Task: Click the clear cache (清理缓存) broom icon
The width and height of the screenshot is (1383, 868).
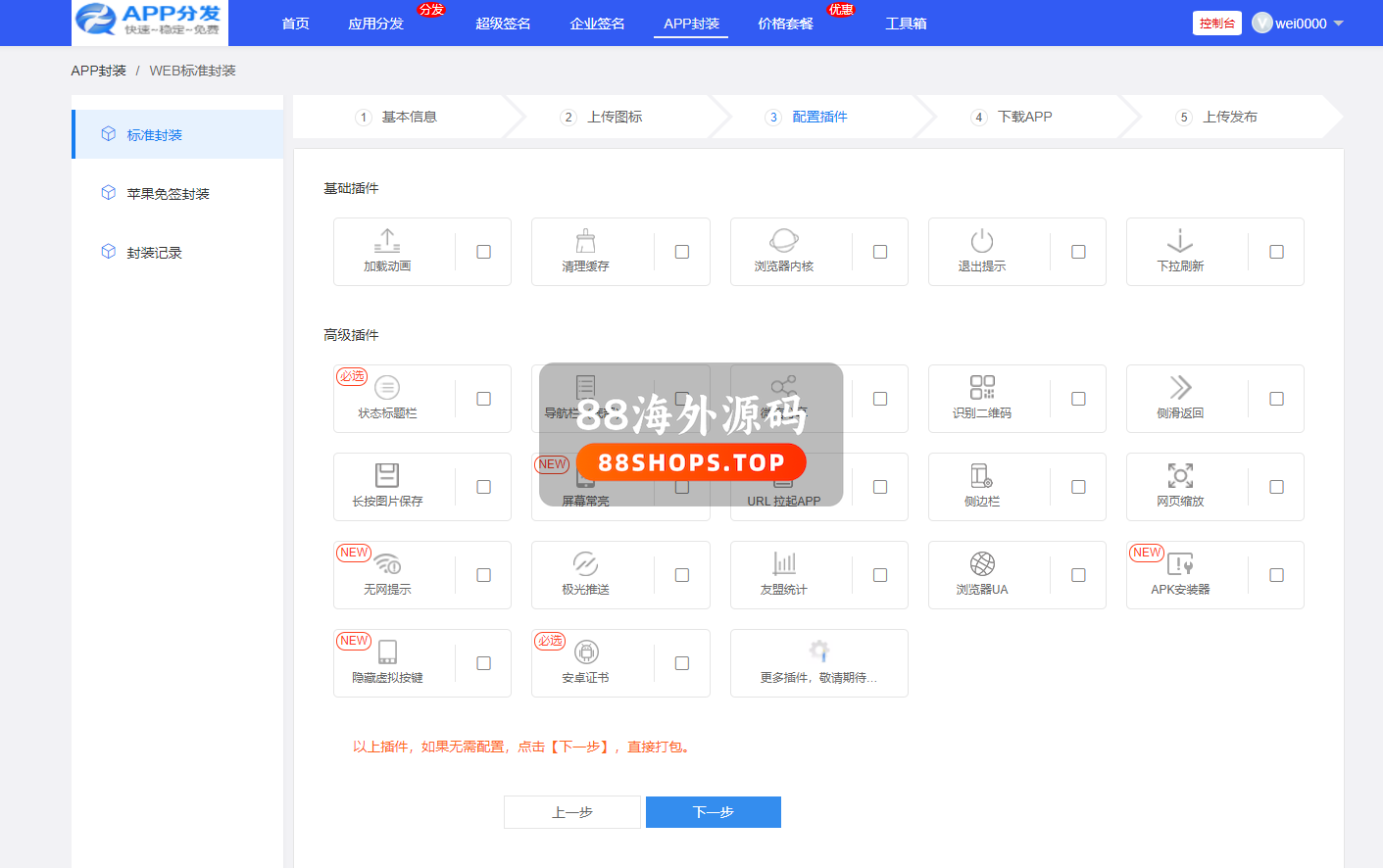Action: 585,241
